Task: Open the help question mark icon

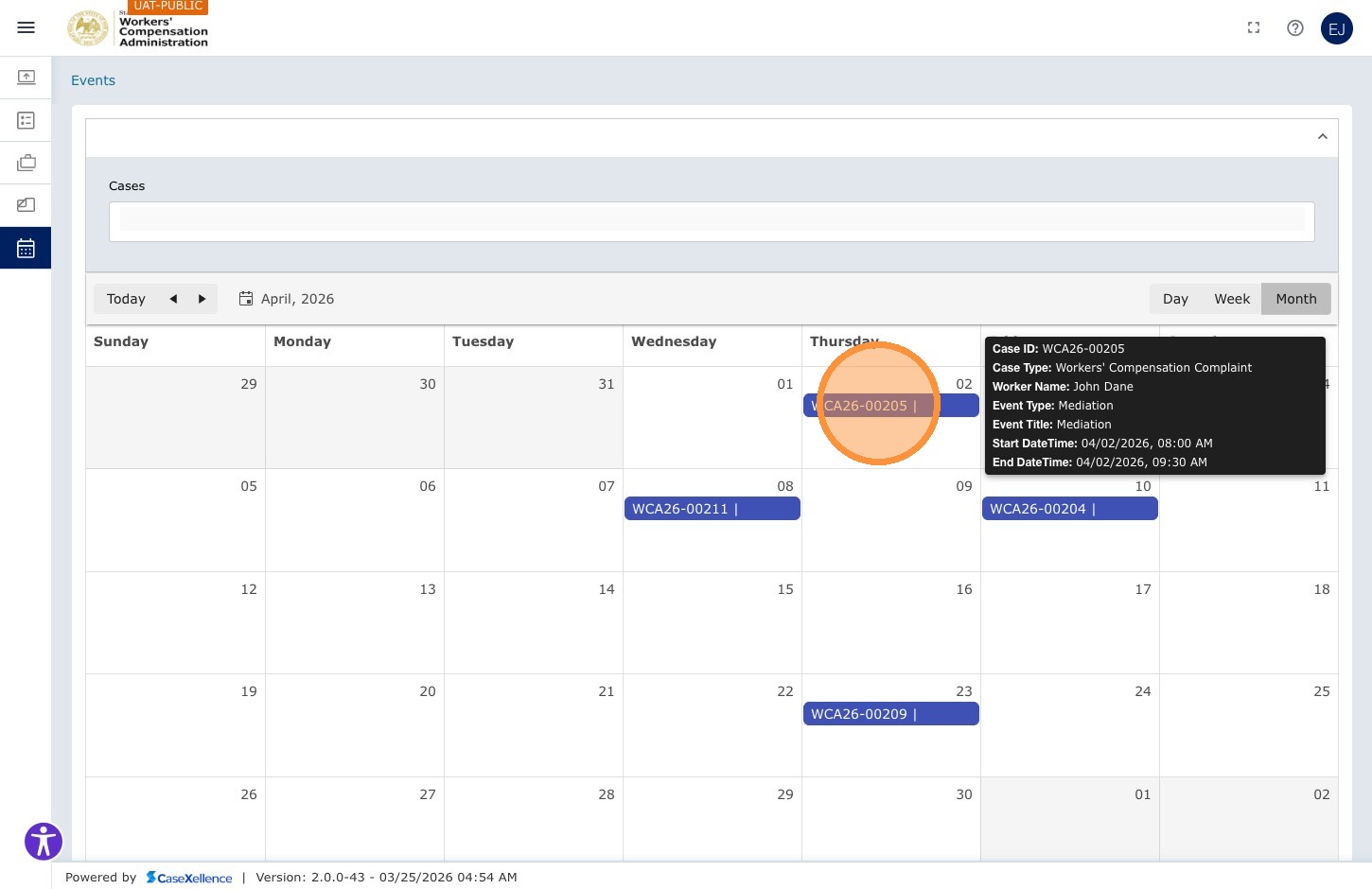Action: pyautogui.click(x=1295, y=28)
